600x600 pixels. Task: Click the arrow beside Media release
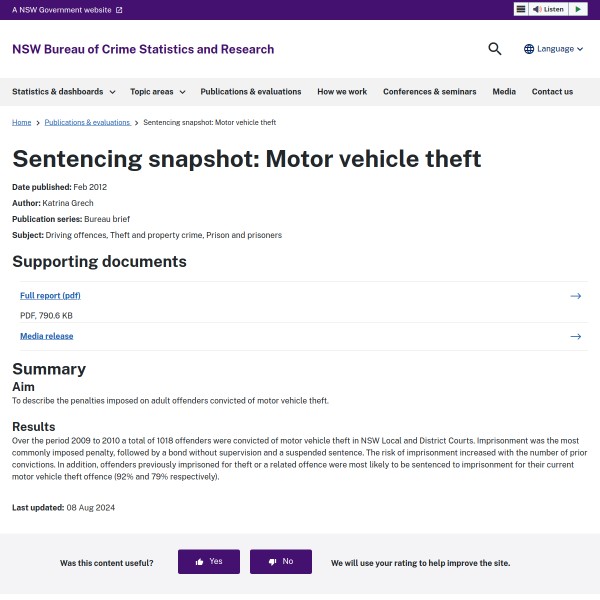coord(575,336)
